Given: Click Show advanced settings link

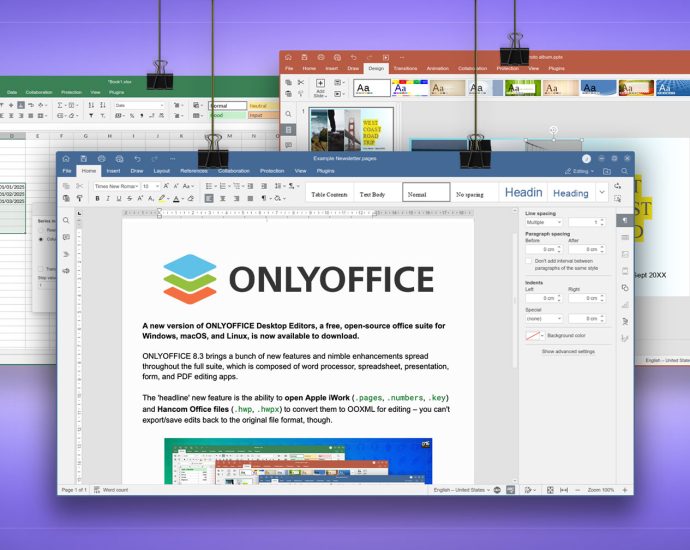Looking at the screenshot, I should click(x=568, y=352).
